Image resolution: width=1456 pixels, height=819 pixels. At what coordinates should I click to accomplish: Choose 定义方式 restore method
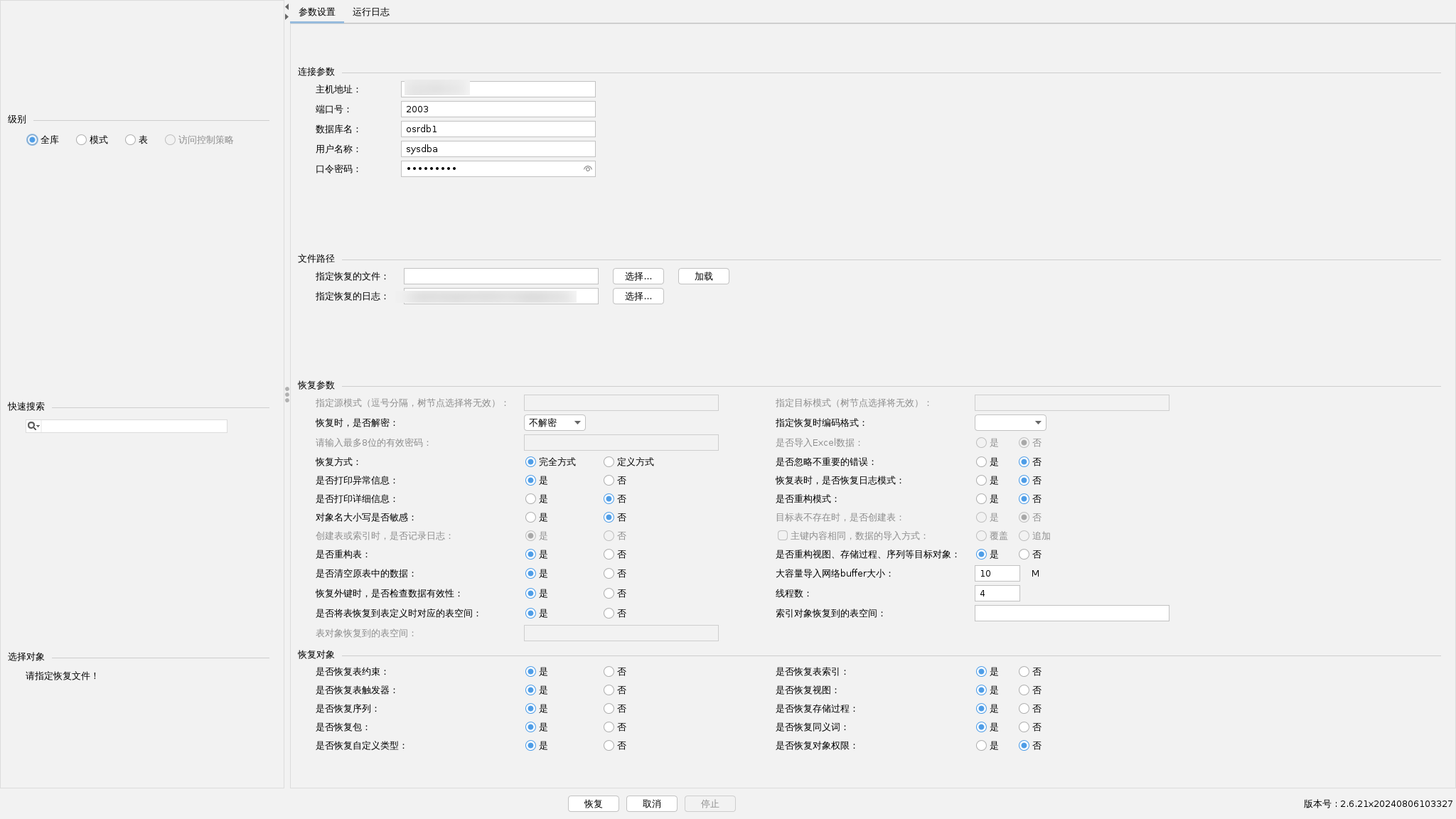coord(609,462)
